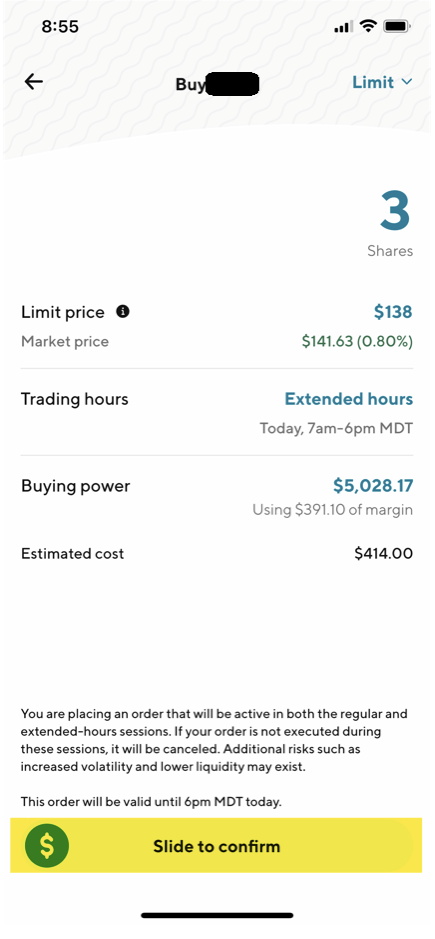
Task: Expand the chevron next to Limit
Action: [407, 82]
